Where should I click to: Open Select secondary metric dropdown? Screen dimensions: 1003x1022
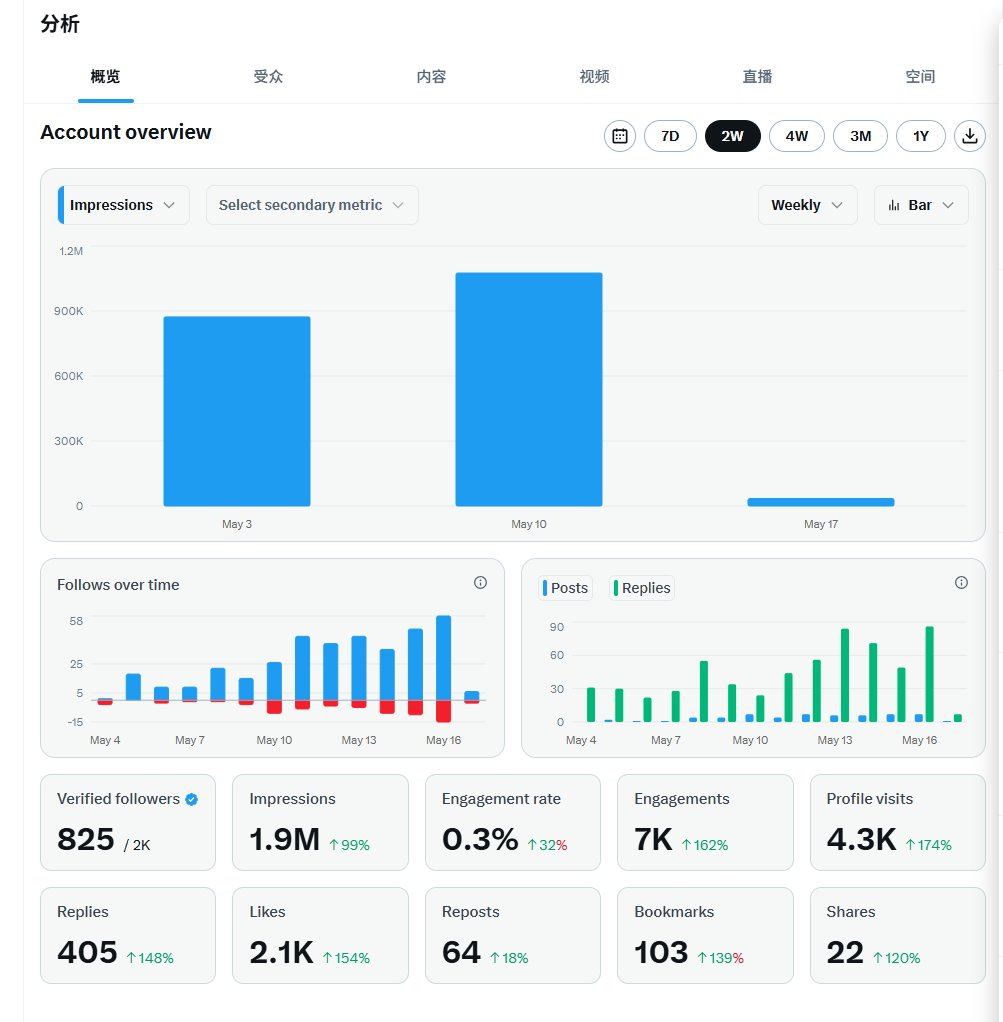click(312, 205)
